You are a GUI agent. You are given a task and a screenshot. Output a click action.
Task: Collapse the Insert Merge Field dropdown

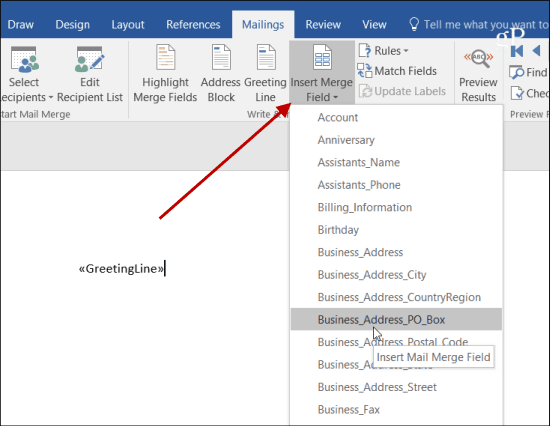click(x=322, y=73)
